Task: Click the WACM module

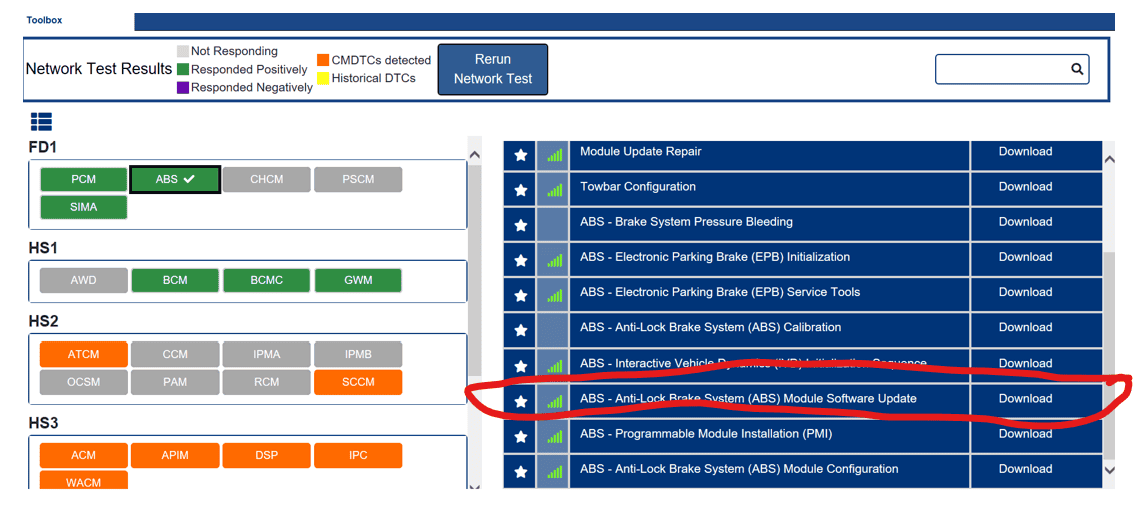Action: click(83, 481)
